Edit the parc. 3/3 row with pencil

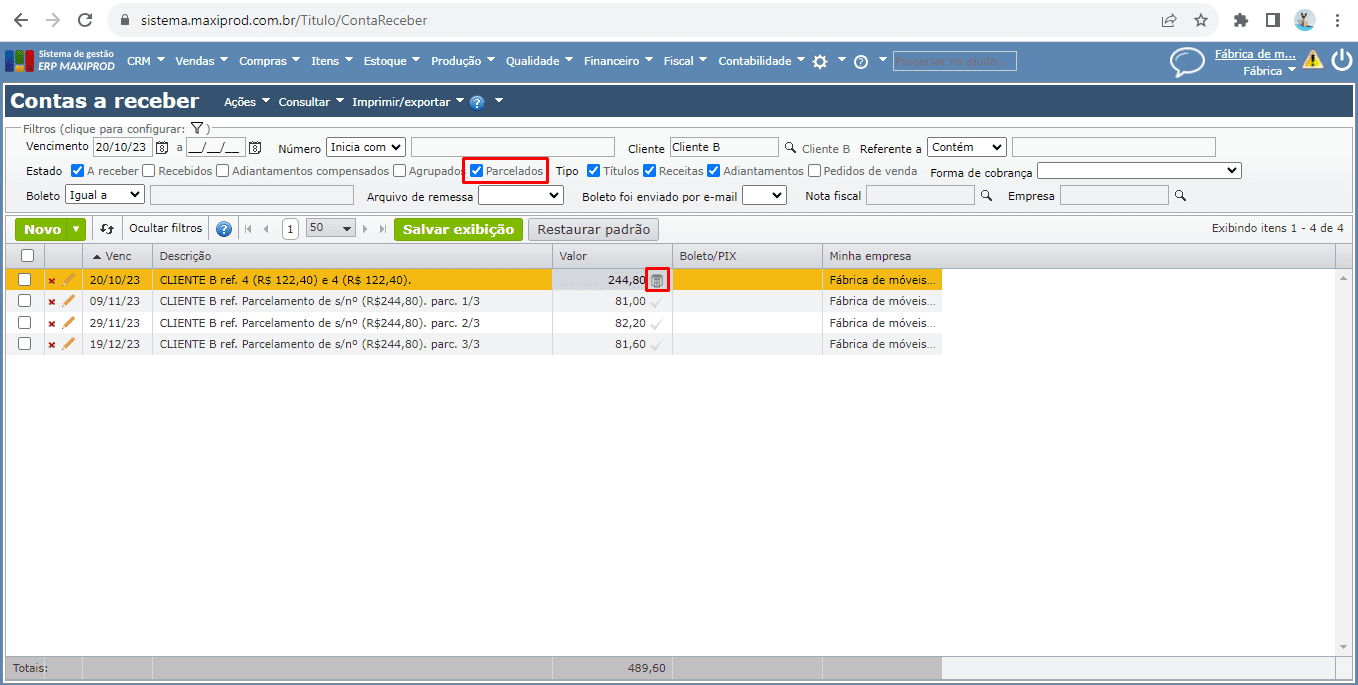(68, 344)
